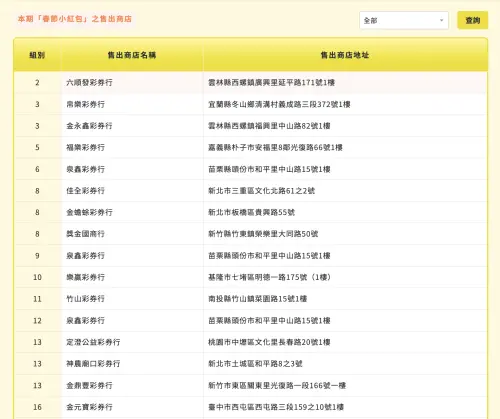This screenshot has height=419, width=500.
Task: Select address 新竹市東區關東里光復路一段166號一樓
Action: 277,385
